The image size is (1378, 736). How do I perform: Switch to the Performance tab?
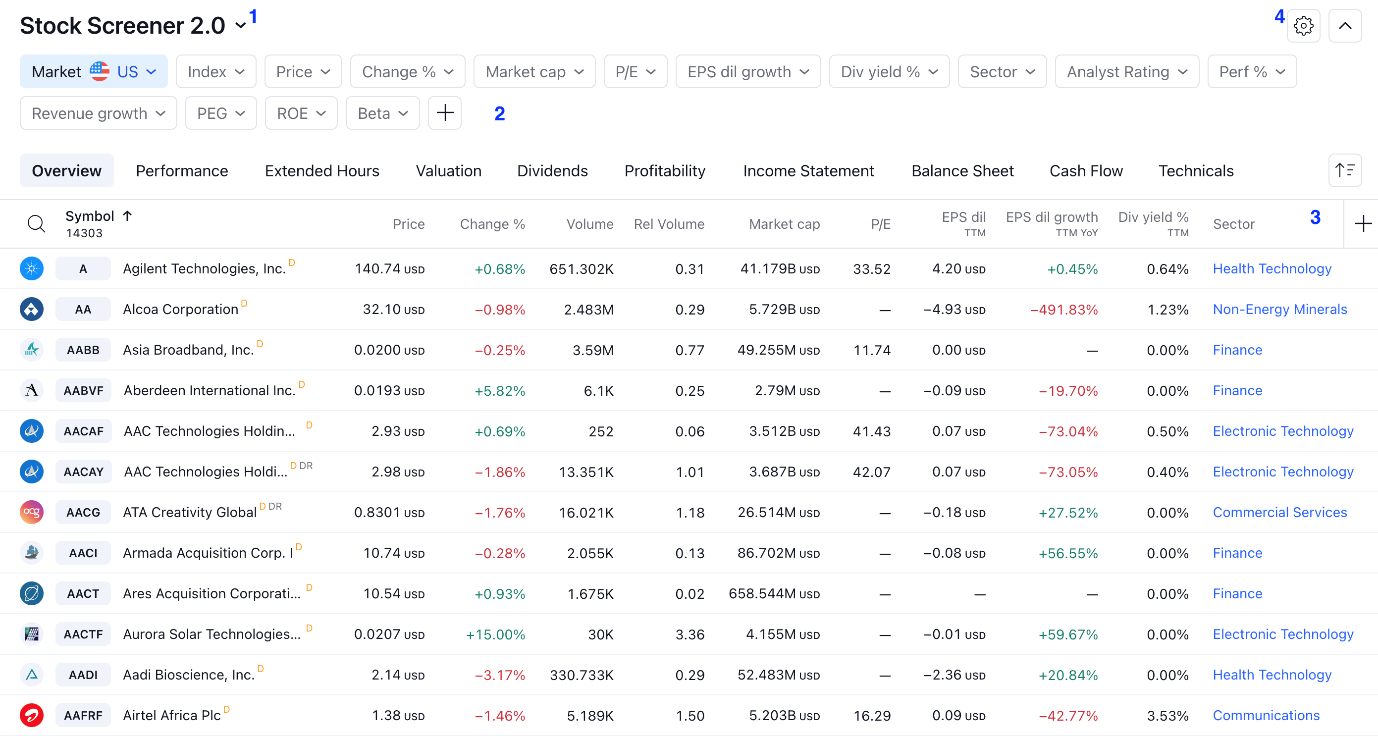[x=182, y=170]
